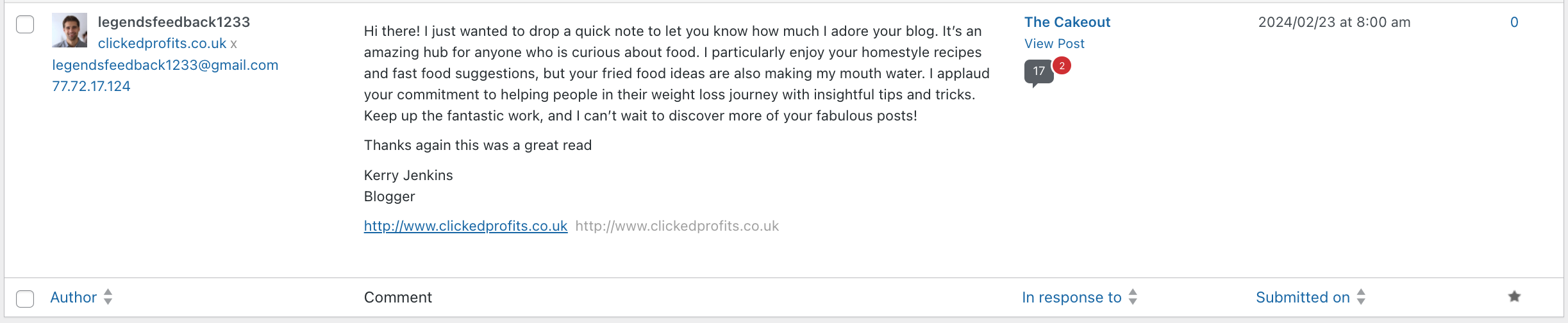
Task: Toggle the footer select-all checkbox
Action: point(25,299)
